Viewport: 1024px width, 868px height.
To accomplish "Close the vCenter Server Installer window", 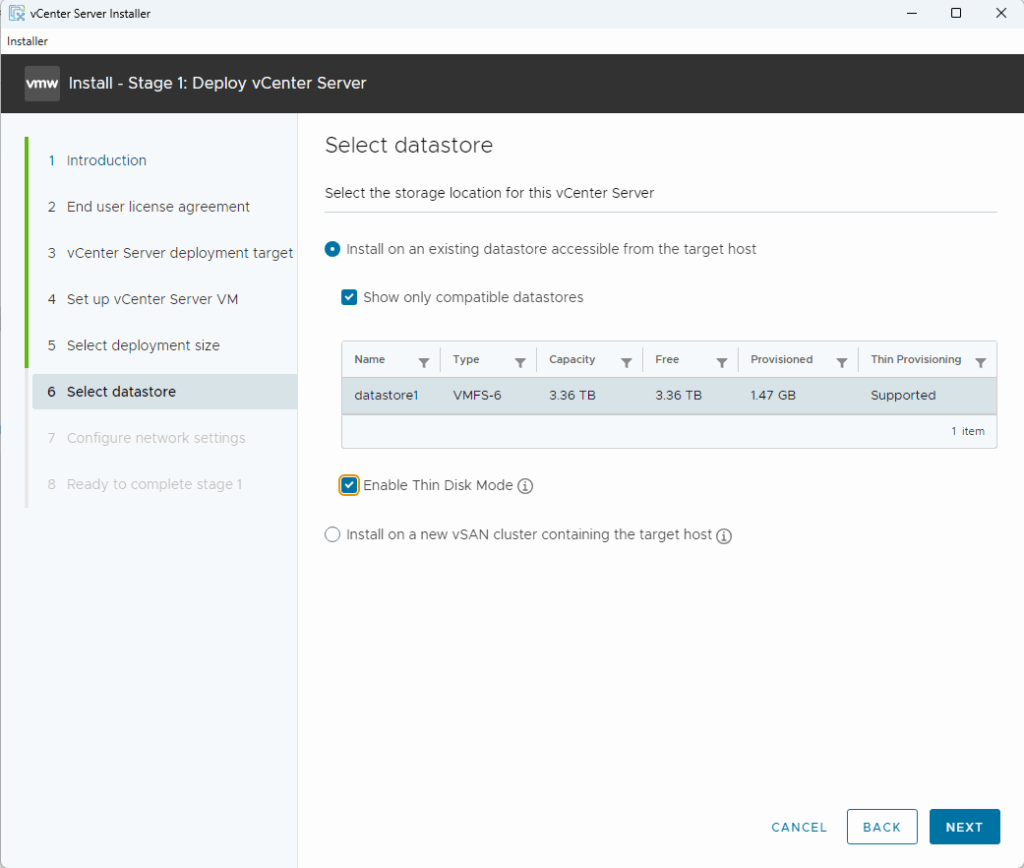I will pos(1000,13).
